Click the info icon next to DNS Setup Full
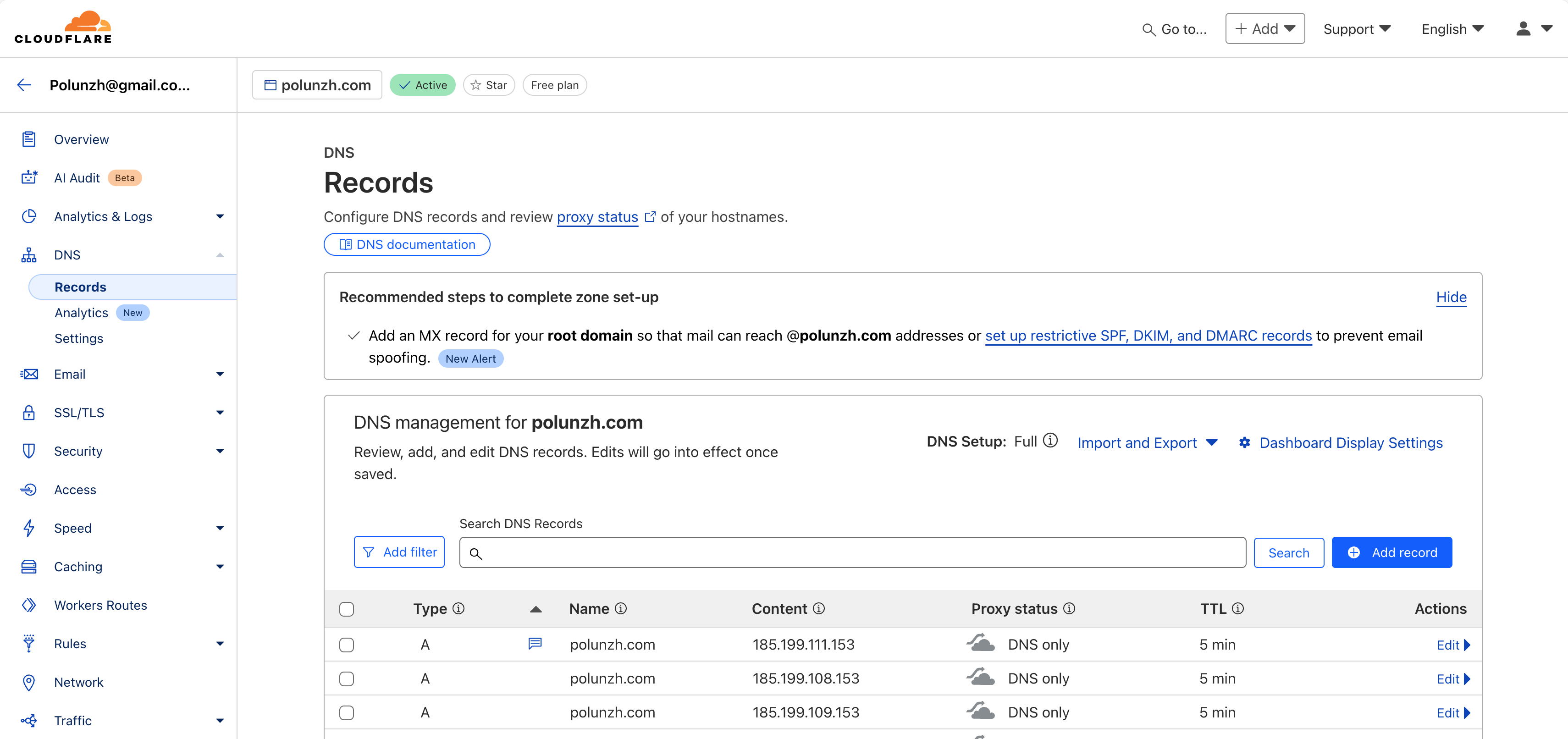The height and width of the screenshot is (739, 1568). click(x=1050, y=440)
